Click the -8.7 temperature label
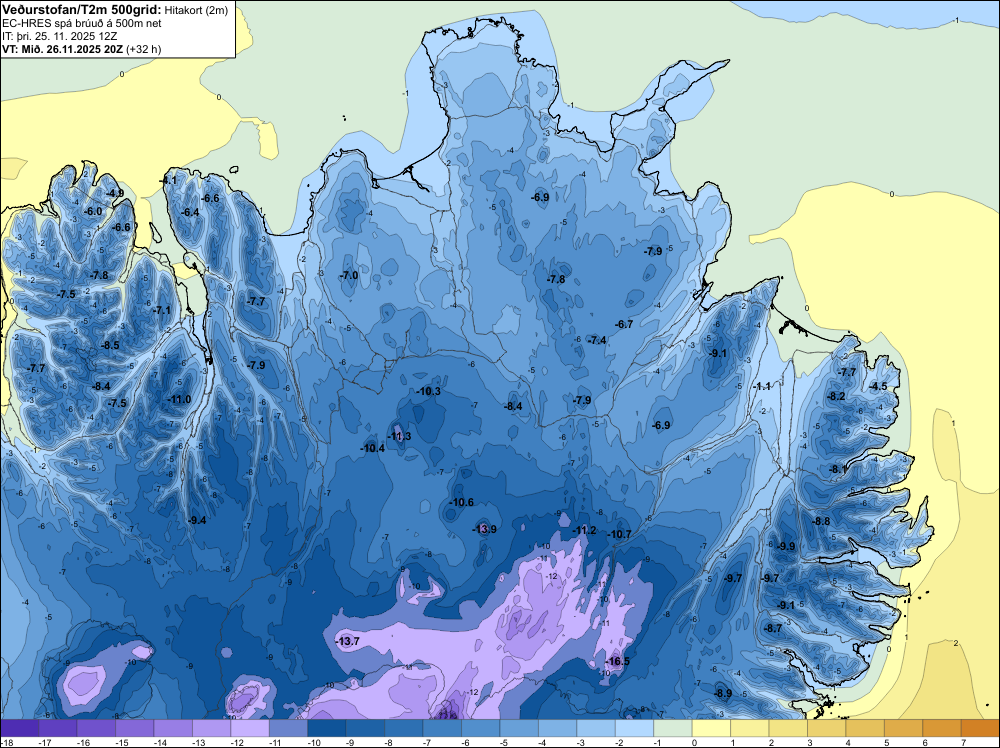This screenshot has width=1000, height=748. [773, 628]
